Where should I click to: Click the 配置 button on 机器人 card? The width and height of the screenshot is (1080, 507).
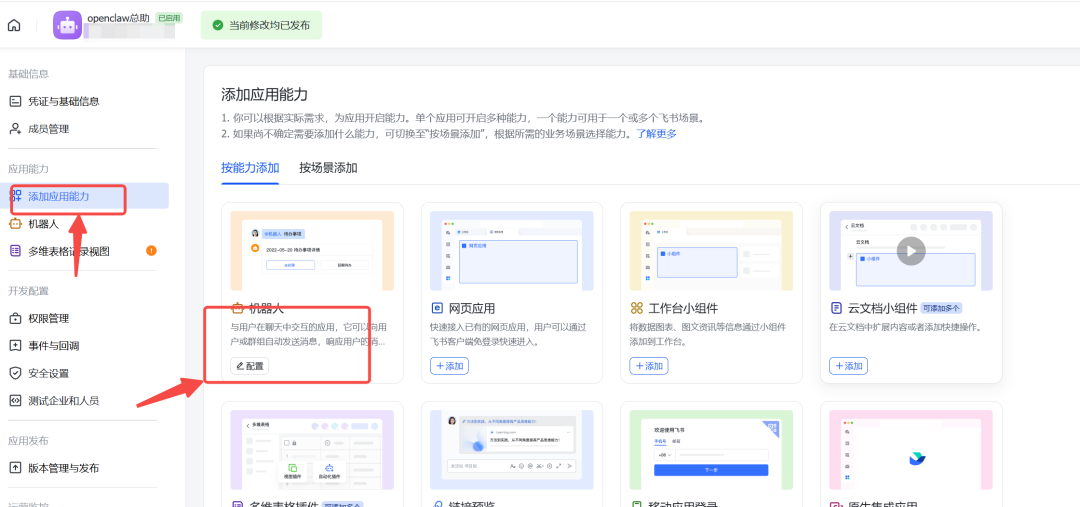click(x=249, y=366)
